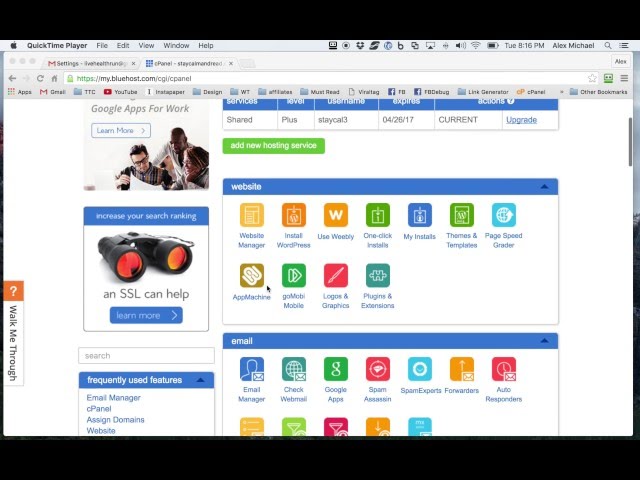Open the View menu
This screenshot has height=480, width=640.
(146, 46)
